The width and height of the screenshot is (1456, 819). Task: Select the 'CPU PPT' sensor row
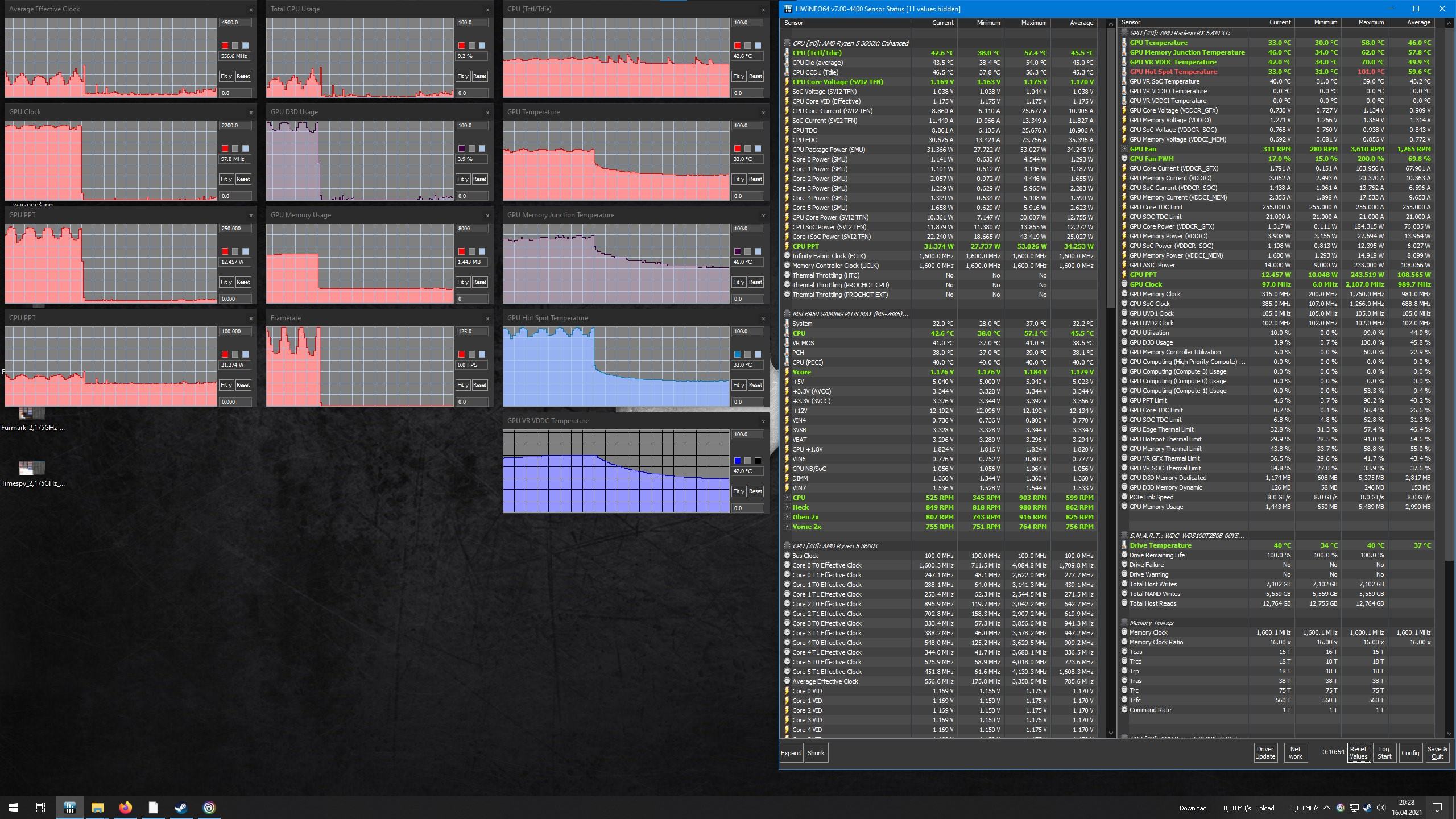(940, 246)
